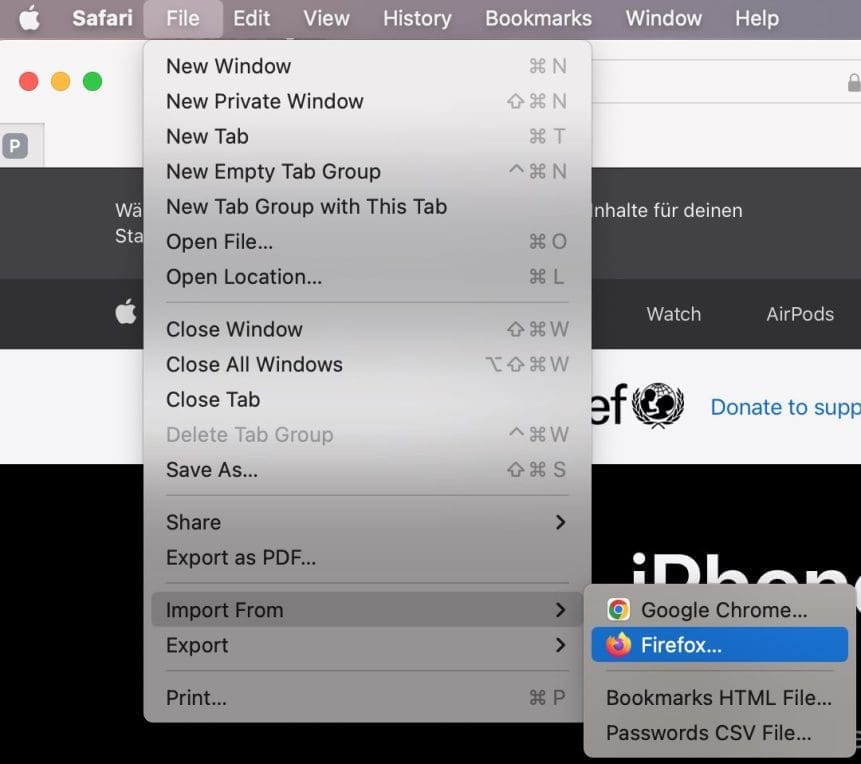Viewport: 861px width, 764px height.
Task: Open the Watch link in site navigation
Action: 673,314
